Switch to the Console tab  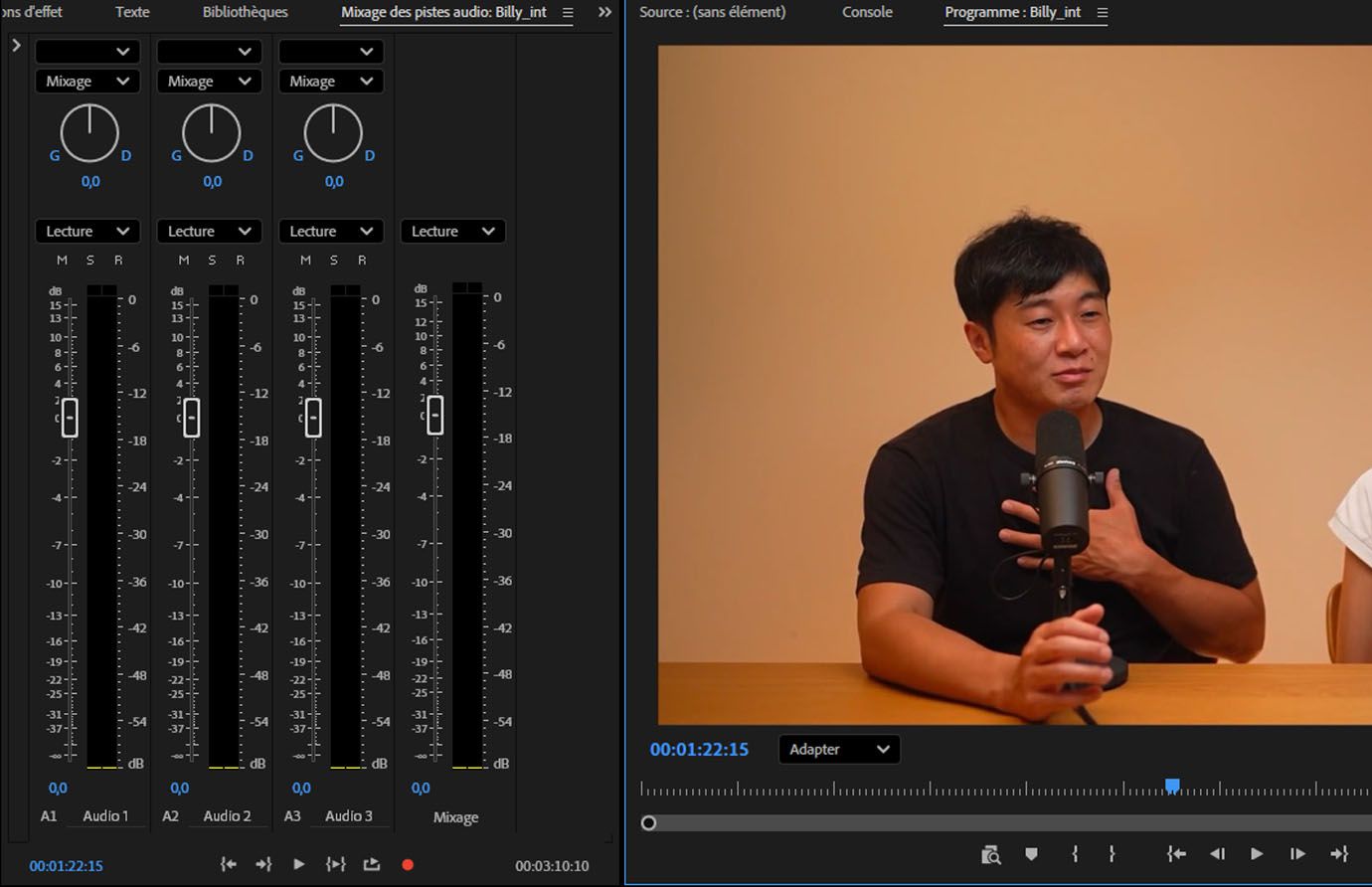(x=866, y=12)
